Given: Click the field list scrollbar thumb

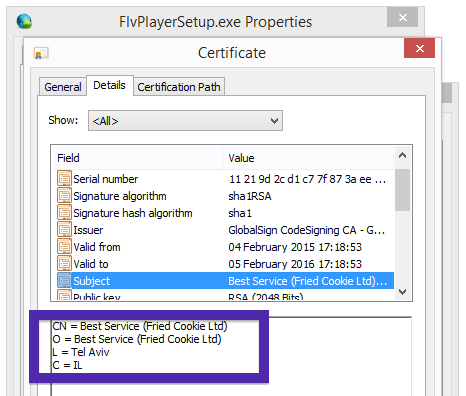Looking at the screenshot, I should (403, 190).
